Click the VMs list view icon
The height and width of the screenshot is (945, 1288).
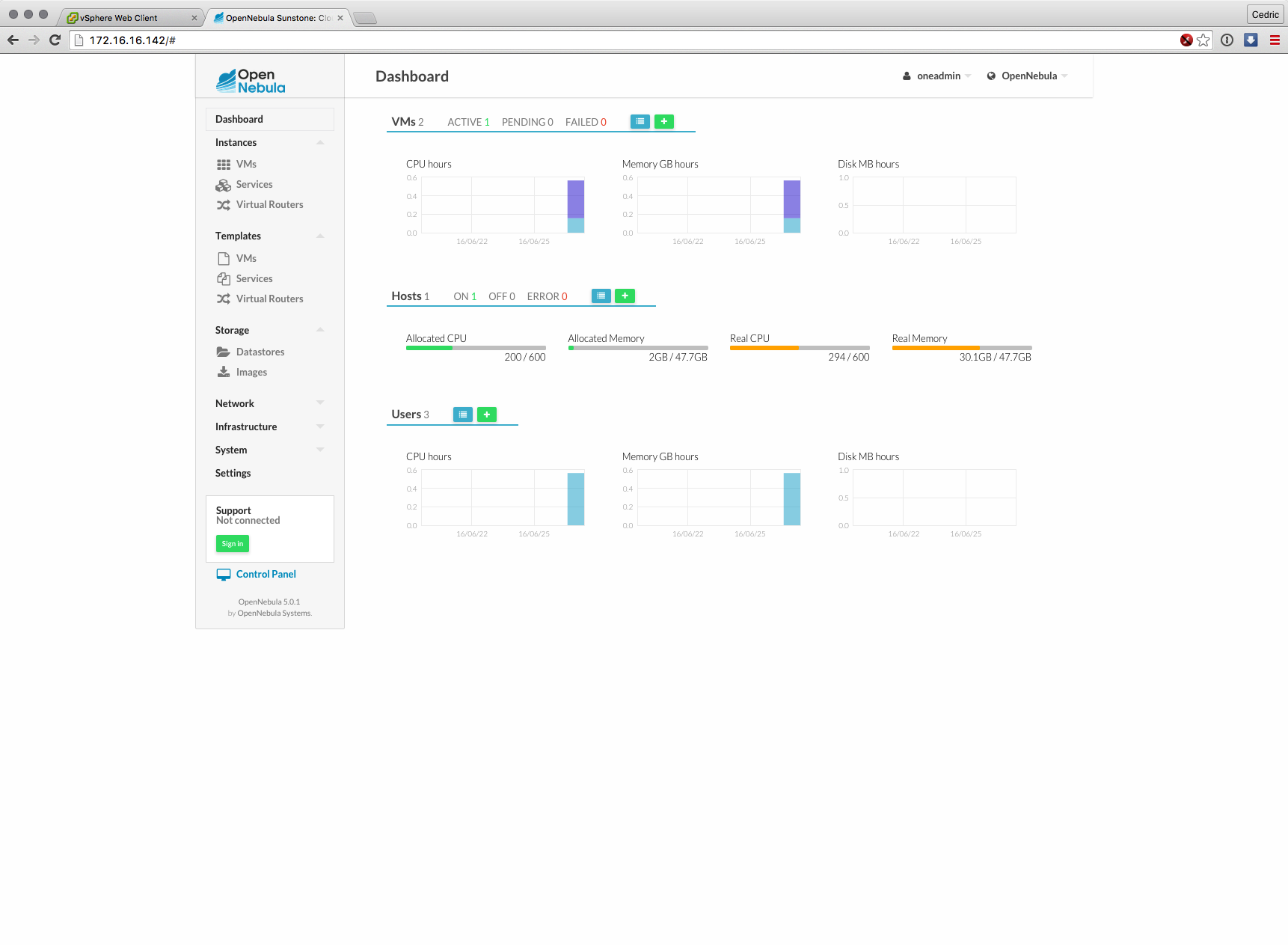click(640, 121)
